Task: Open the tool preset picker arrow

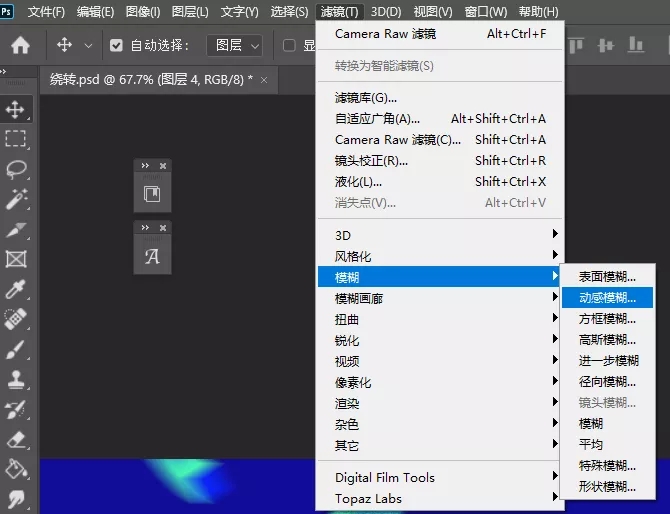Action: click(x=88, y=45)
